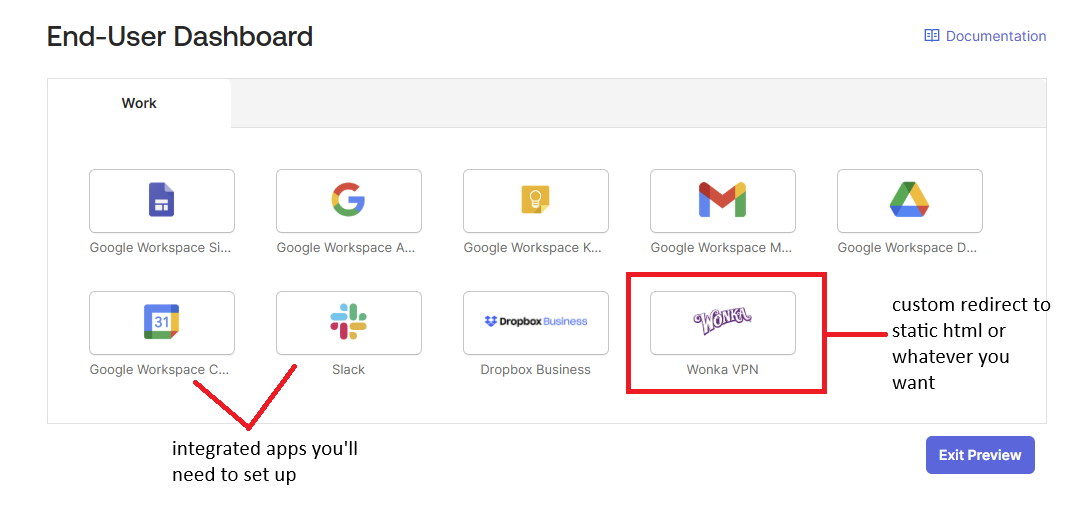The height and width of the screenshot is (525, 1084).
Task: Open the Google Keep lightbulb tile
Action: pos(536,201)
